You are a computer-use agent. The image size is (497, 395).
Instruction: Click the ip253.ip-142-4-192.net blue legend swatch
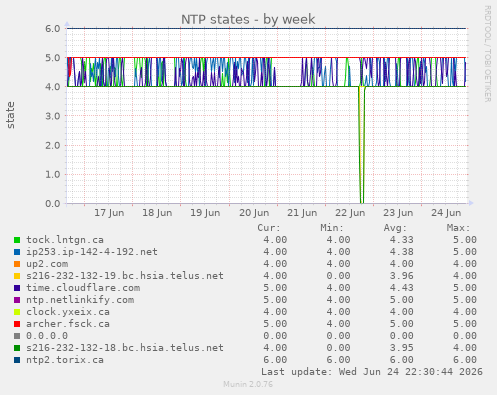[x=17, y=252]
